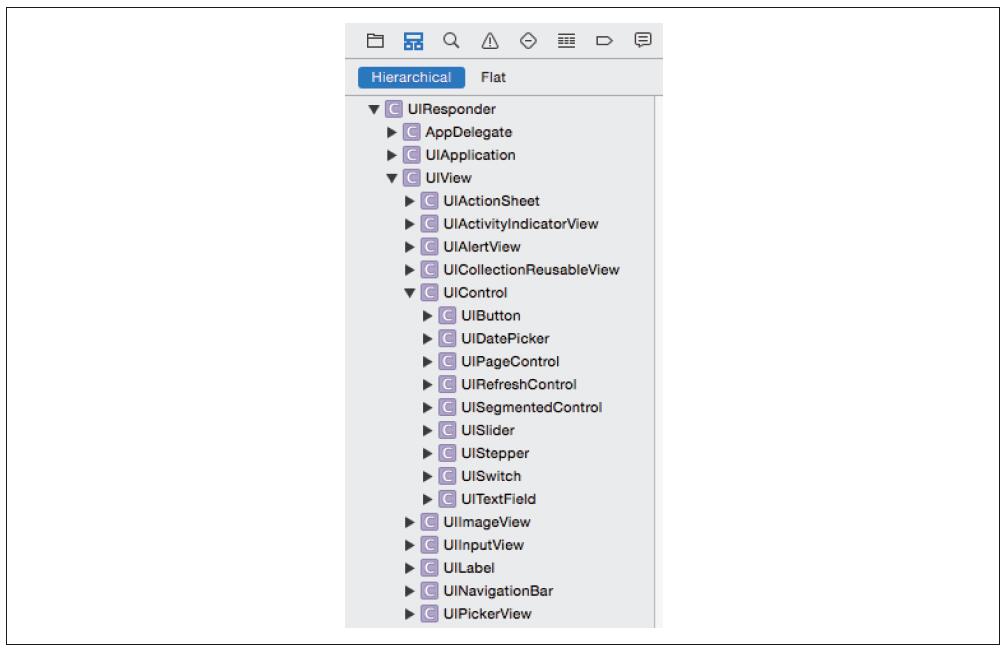This screenshot has width=1004, height=651.
Task: Select the UICollectionReusableView class name
Action: click(531, 270)
